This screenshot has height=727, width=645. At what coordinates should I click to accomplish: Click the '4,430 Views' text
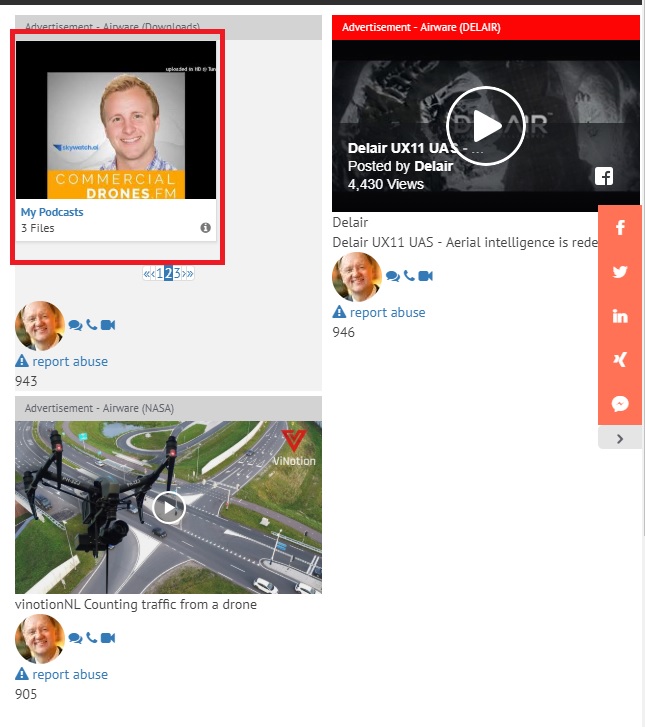pyautogui.click(x=386, y=185)
